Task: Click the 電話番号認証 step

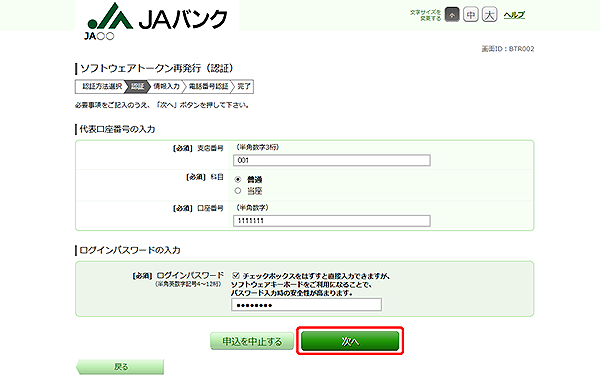Action: 209,87
